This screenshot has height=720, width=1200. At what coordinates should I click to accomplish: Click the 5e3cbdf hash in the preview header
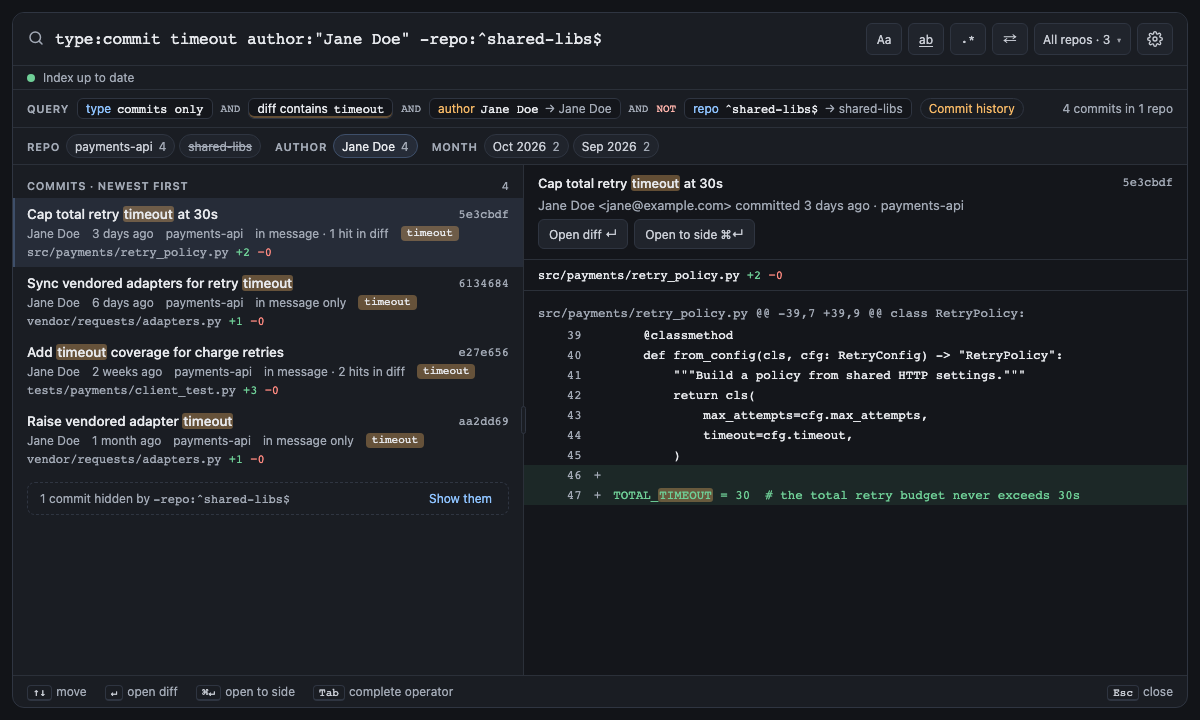click(1147, 183)
